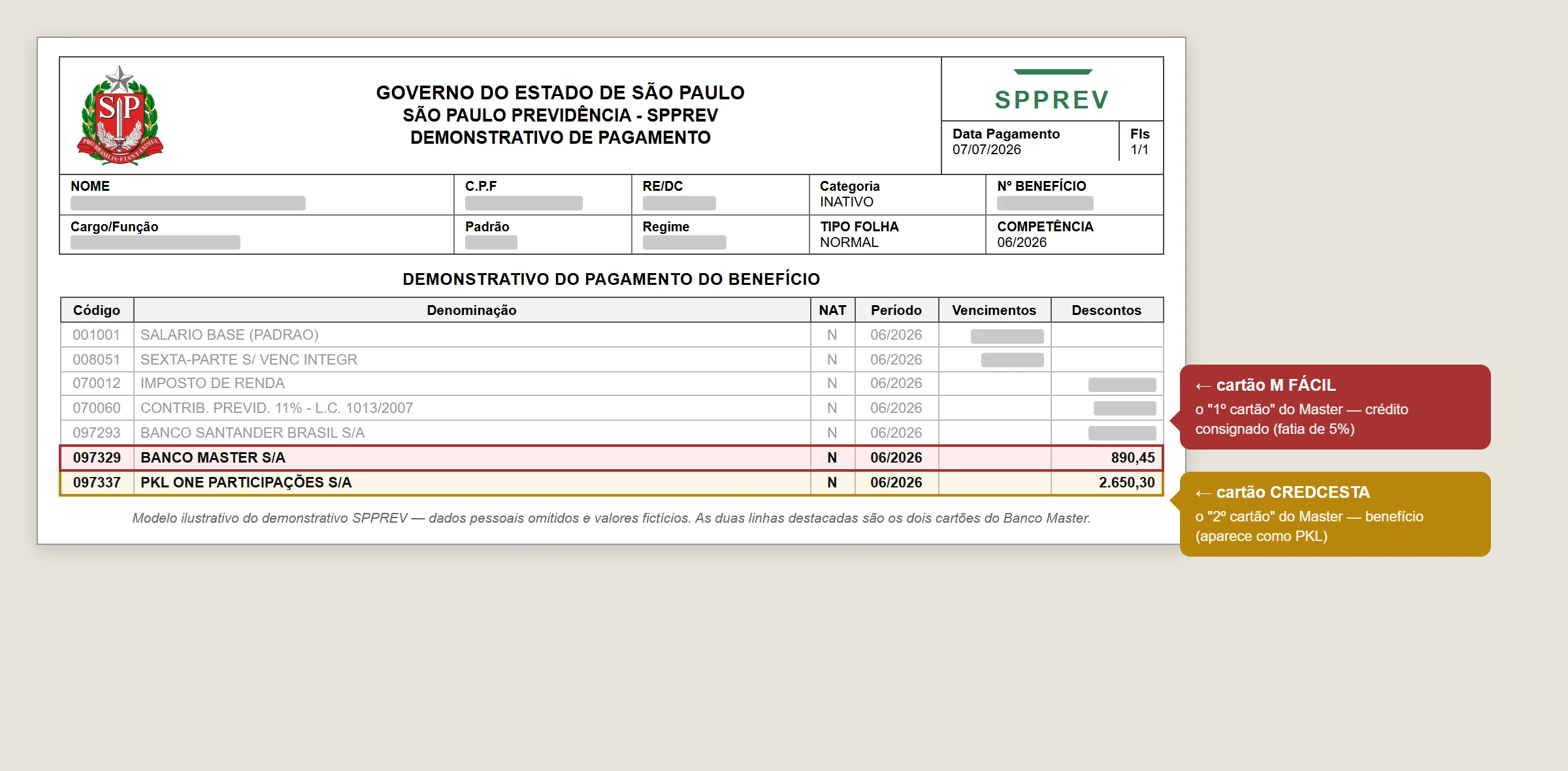Click code 070012 in the table
Screen dimensions: 1568x771
pyautogui.click(x=97, y=384)
